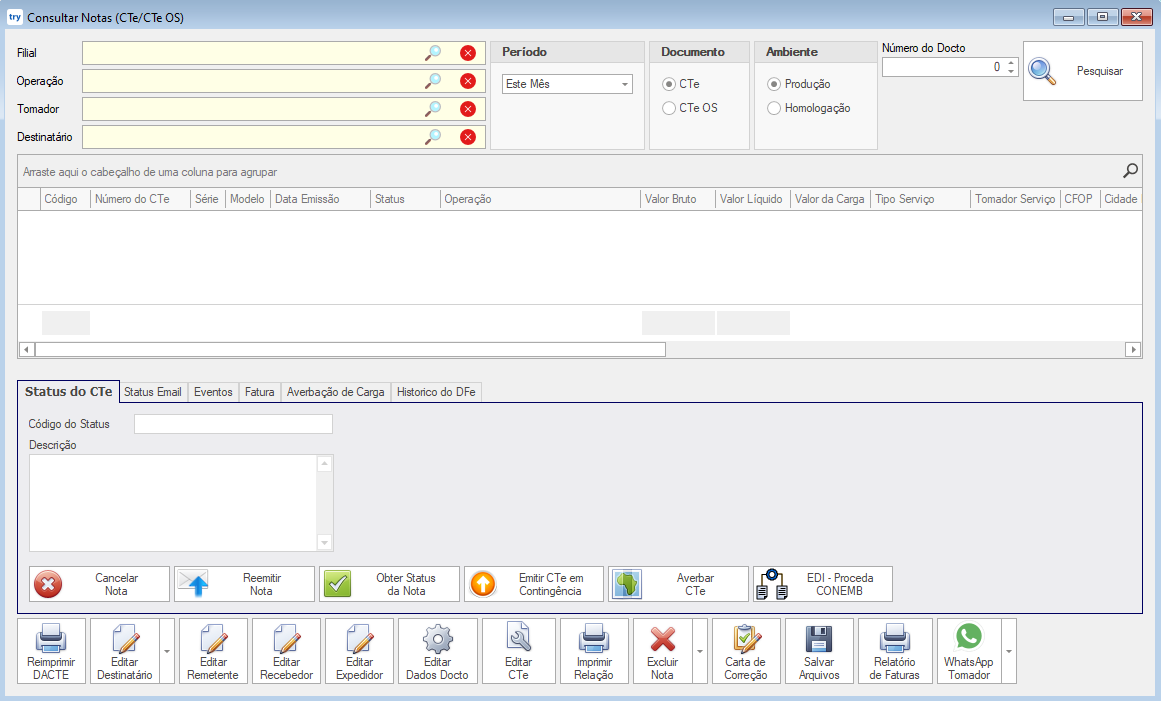Click the grid search magnifier icon
This screenshot has width=1161, height=701.
1130,171
